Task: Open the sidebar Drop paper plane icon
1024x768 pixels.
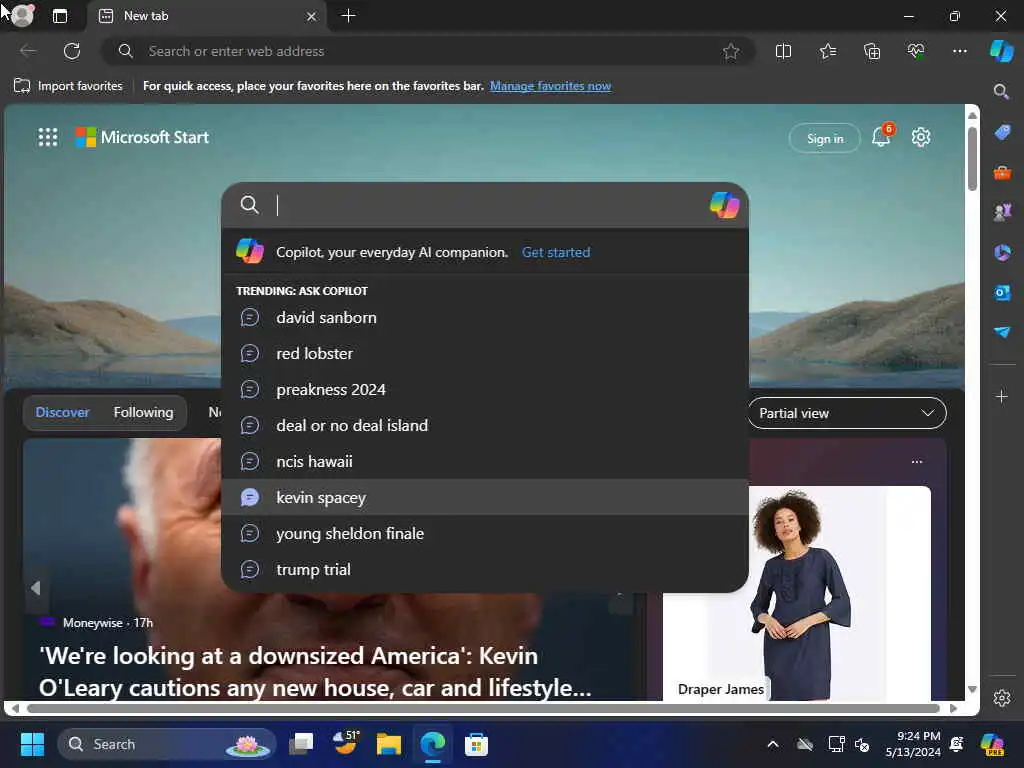Action: [1002, 332]
